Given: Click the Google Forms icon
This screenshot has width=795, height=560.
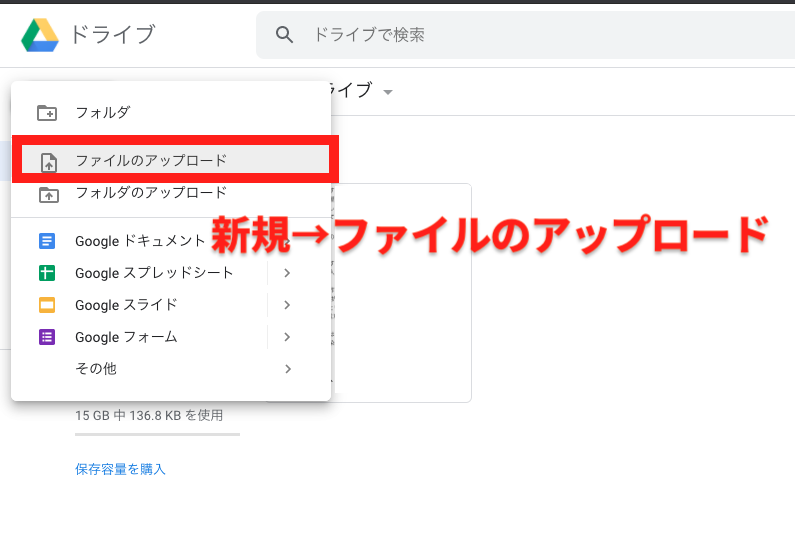Looking at the screenshot, I should 47,337.
